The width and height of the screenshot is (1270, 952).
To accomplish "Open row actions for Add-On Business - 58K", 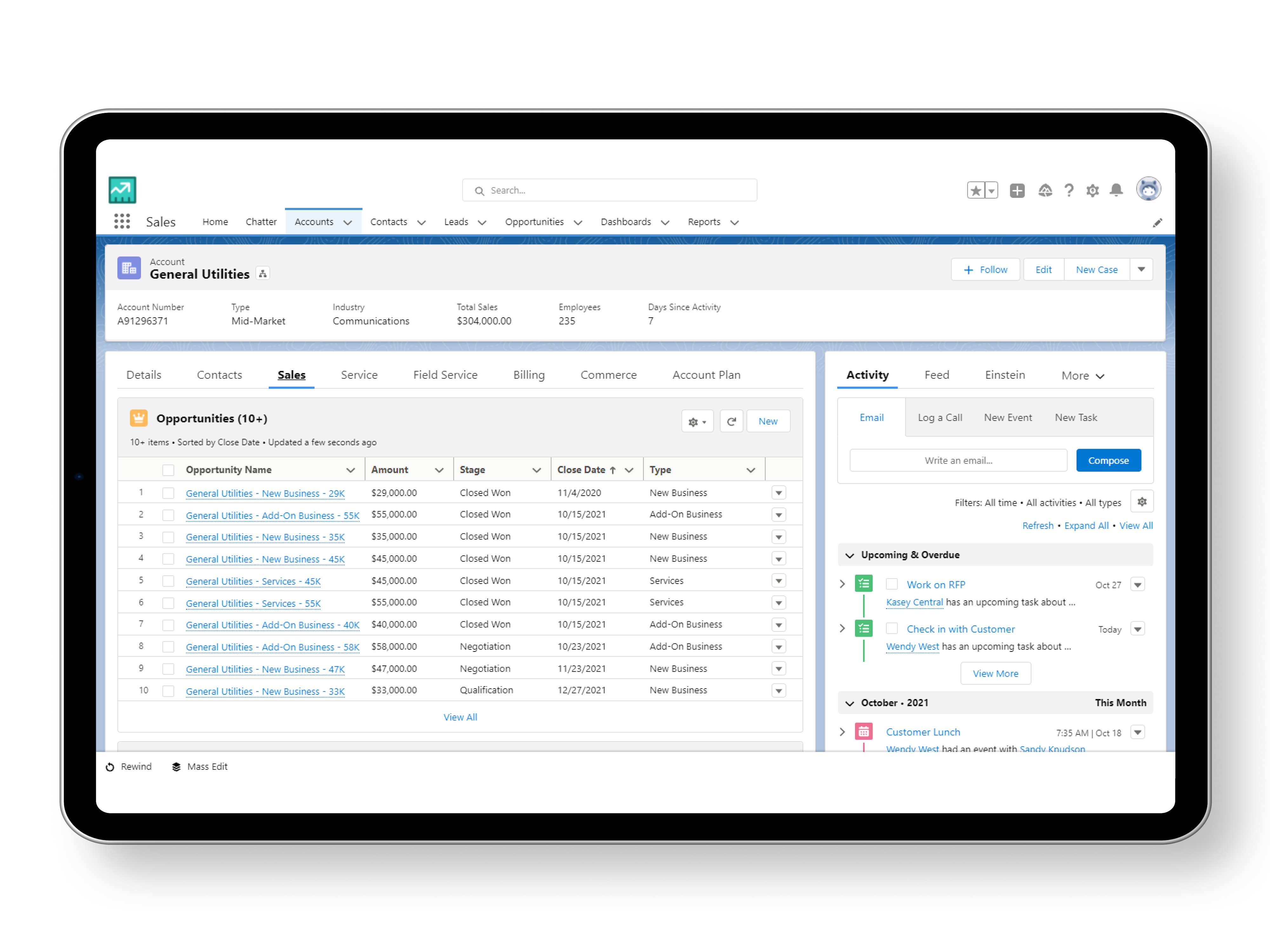I will [779, 647].
